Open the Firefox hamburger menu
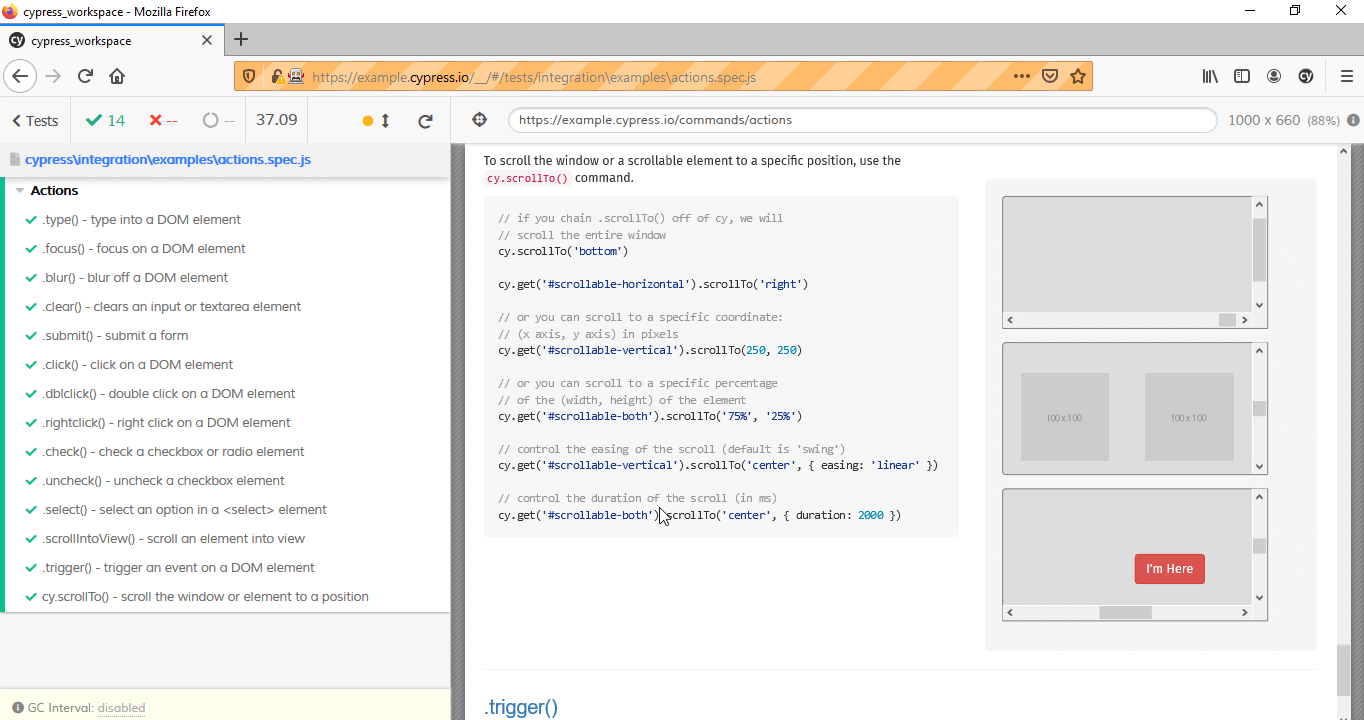 point(1344,76)
